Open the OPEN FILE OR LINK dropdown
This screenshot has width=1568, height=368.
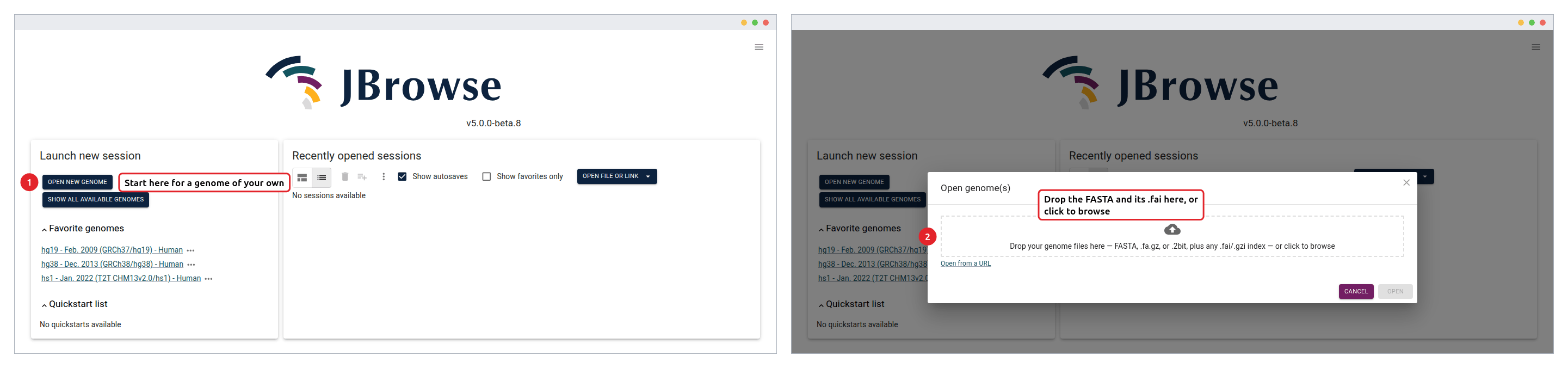[616, 176]
